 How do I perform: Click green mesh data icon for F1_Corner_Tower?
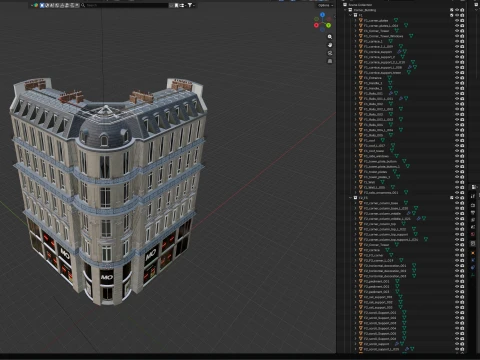tap(396, 31)
